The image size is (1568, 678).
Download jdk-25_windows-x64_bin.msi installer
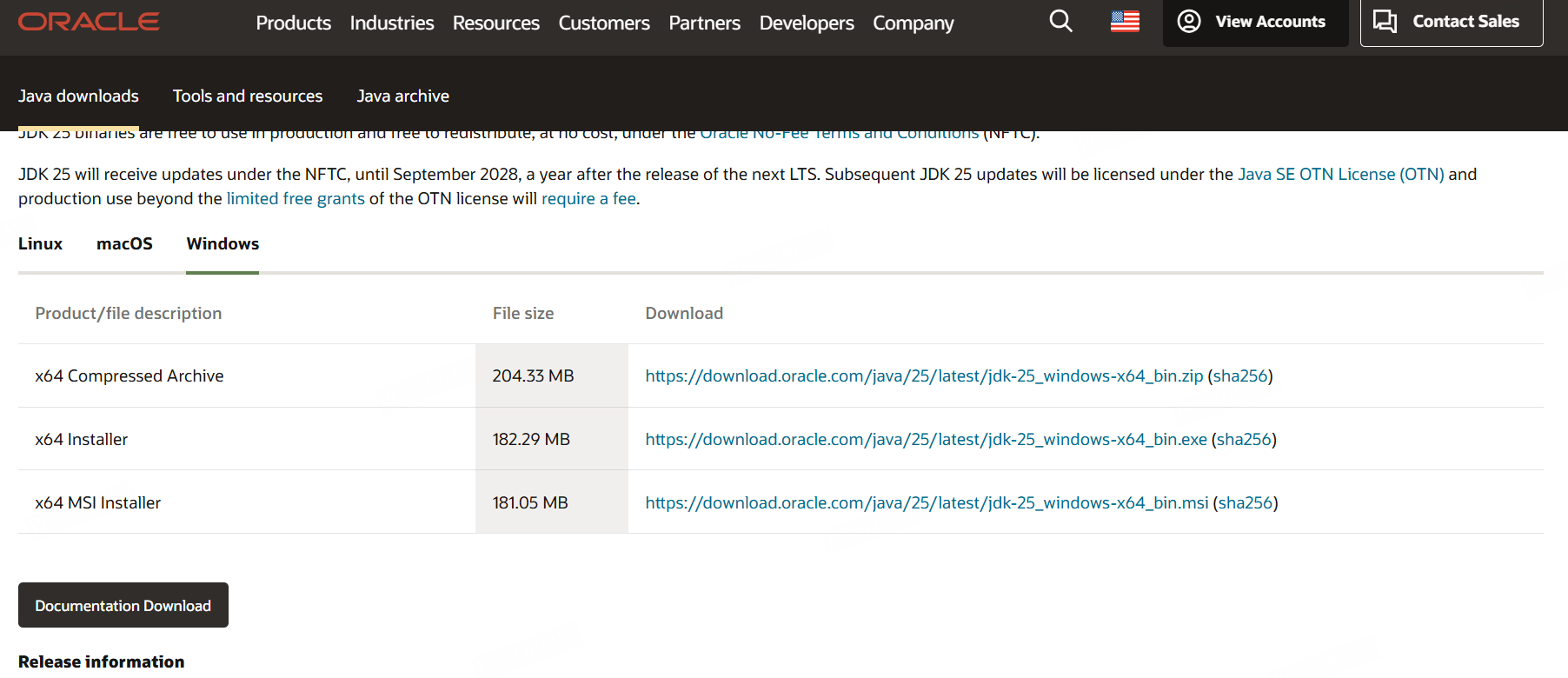[x=927, y=502]
